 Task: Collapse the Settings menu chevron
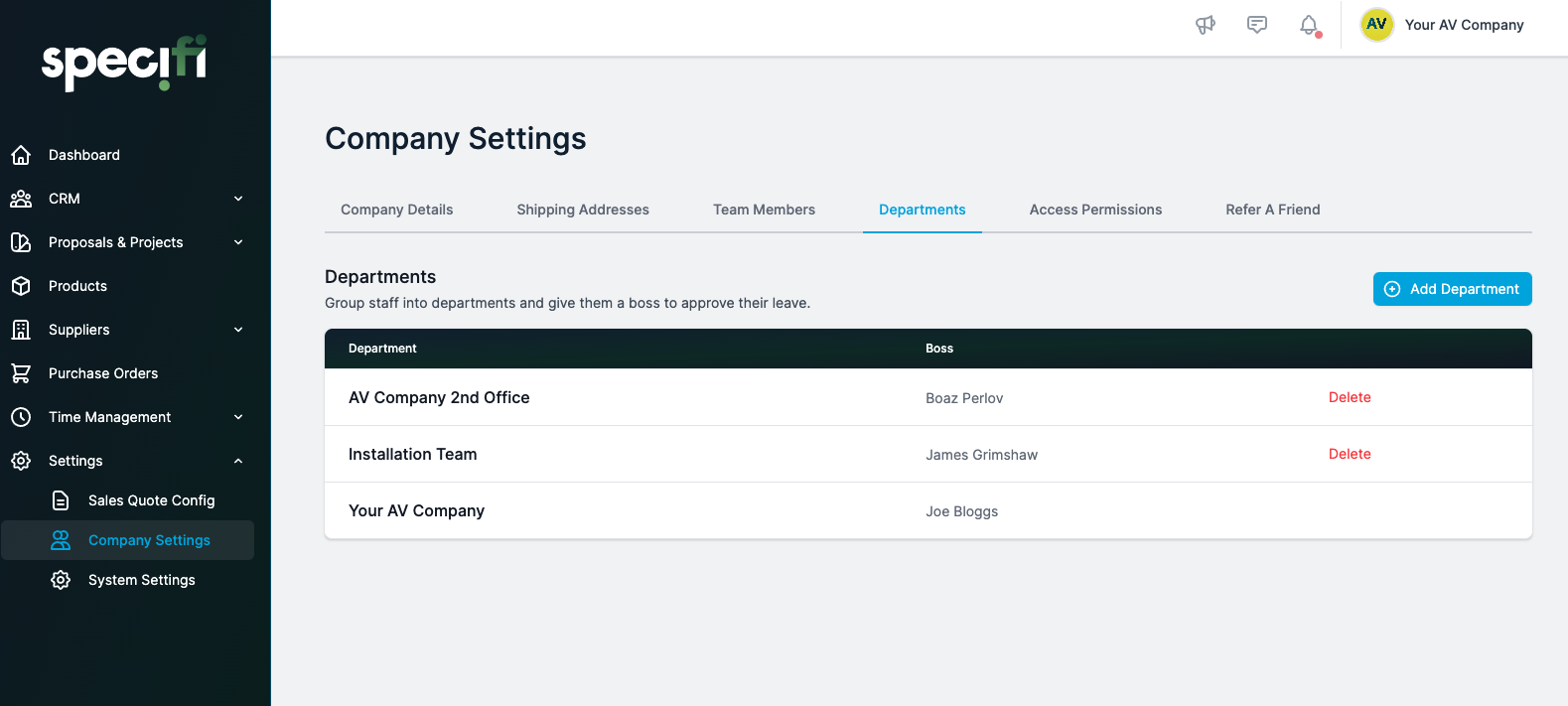(x=238, y=461)
